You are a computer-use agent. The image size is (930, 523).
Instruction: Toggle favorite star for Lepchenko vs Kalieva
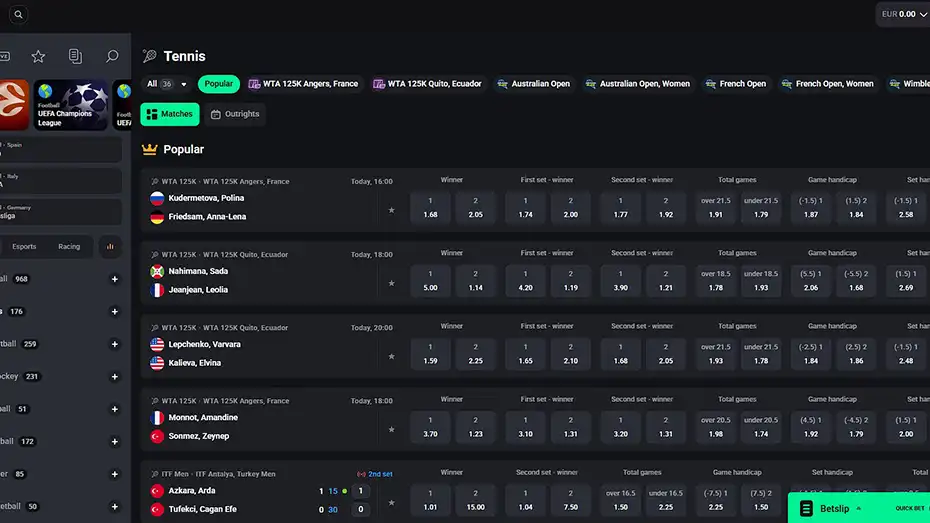(391, 356)
